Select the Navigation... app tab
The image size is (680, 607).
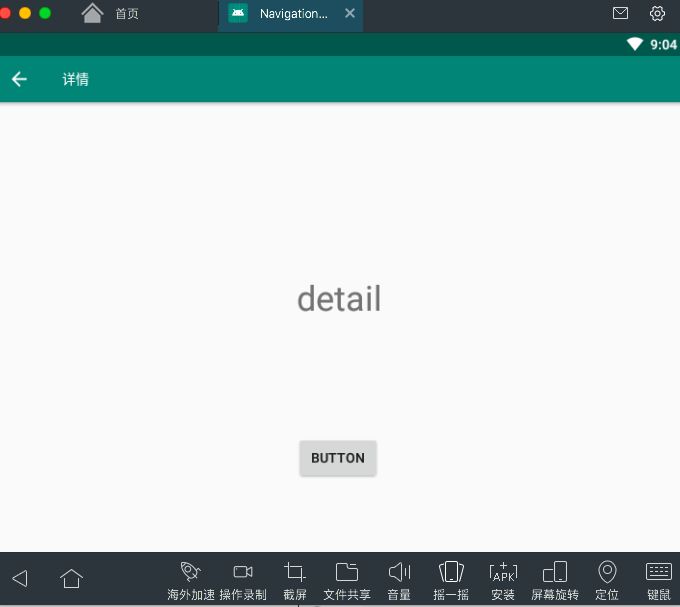(x=291, y=14)
